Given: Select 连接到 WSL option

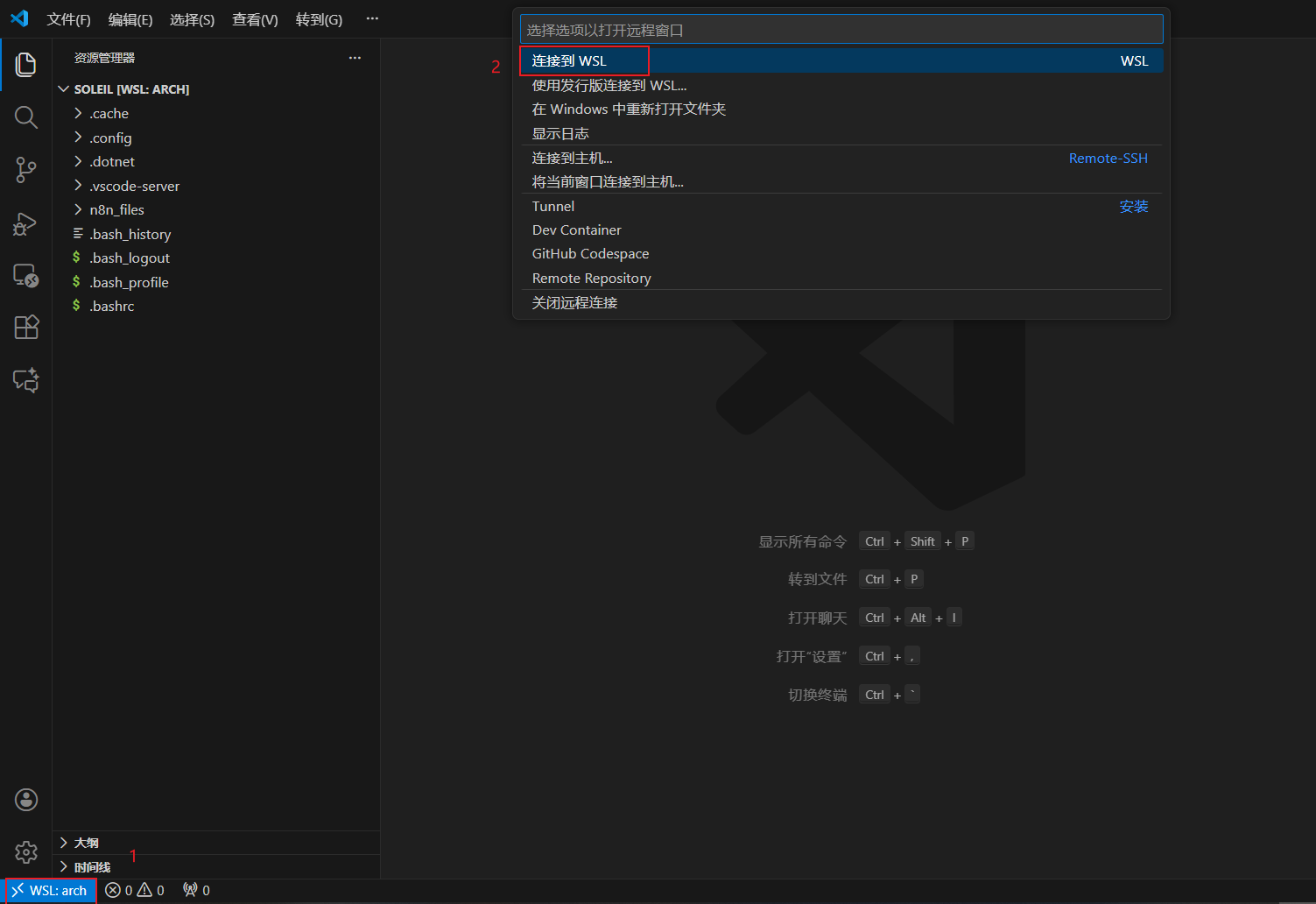Looking at the screenshot, I should (x=569, y=61).
